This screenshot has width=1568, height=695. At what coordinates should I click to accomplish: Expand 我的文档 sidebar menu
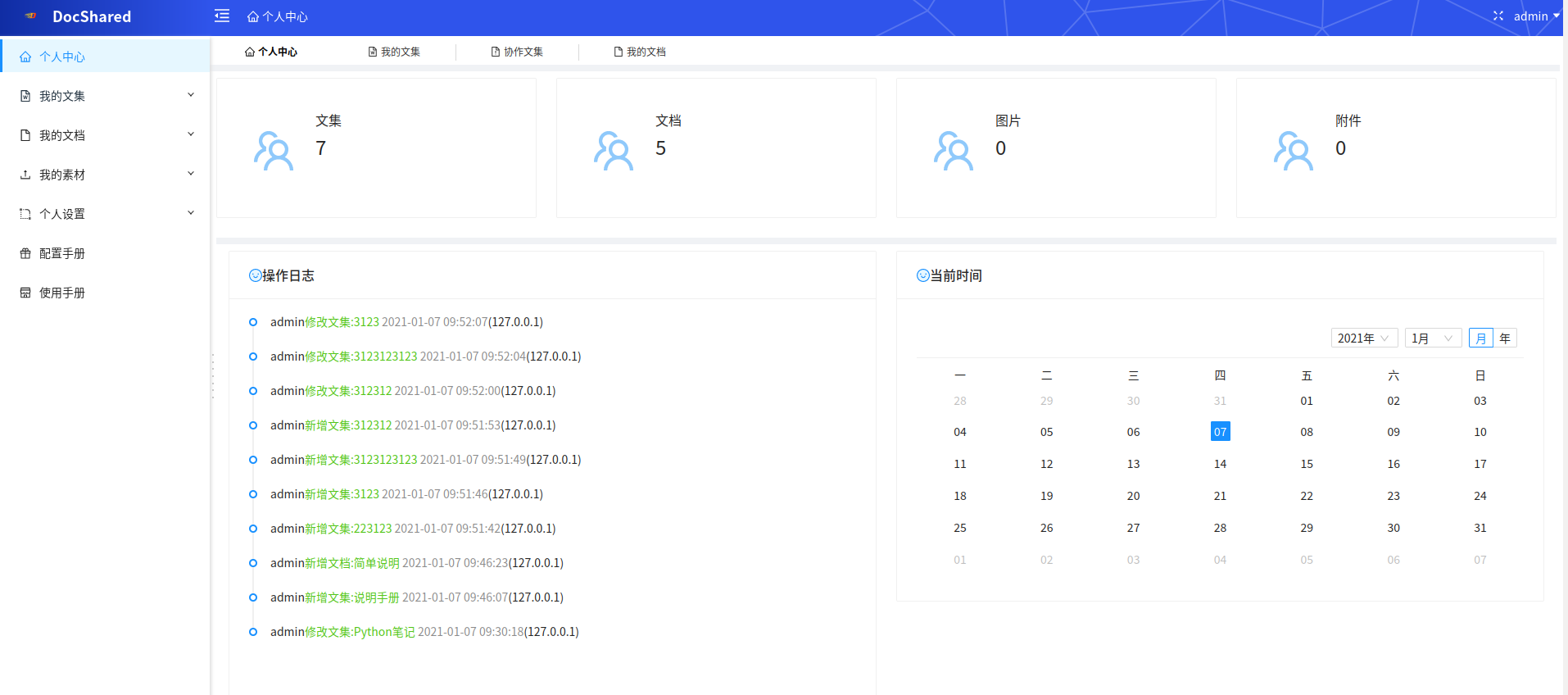click(105, 135)
